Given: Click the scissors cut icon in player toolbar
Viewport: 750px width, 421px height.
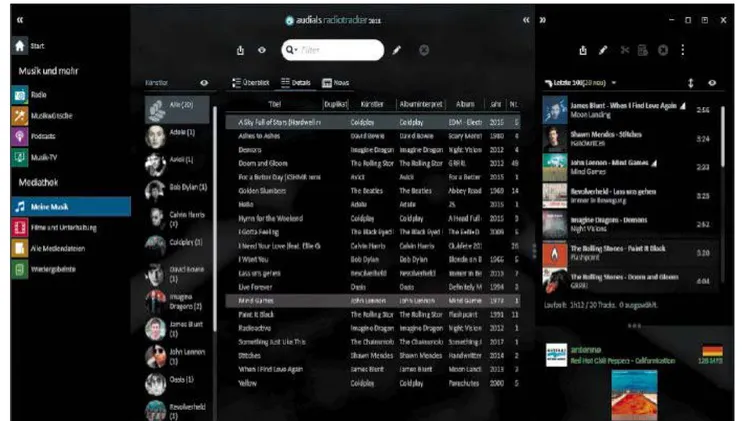Looking at the screenshot, I should point(624,50).
